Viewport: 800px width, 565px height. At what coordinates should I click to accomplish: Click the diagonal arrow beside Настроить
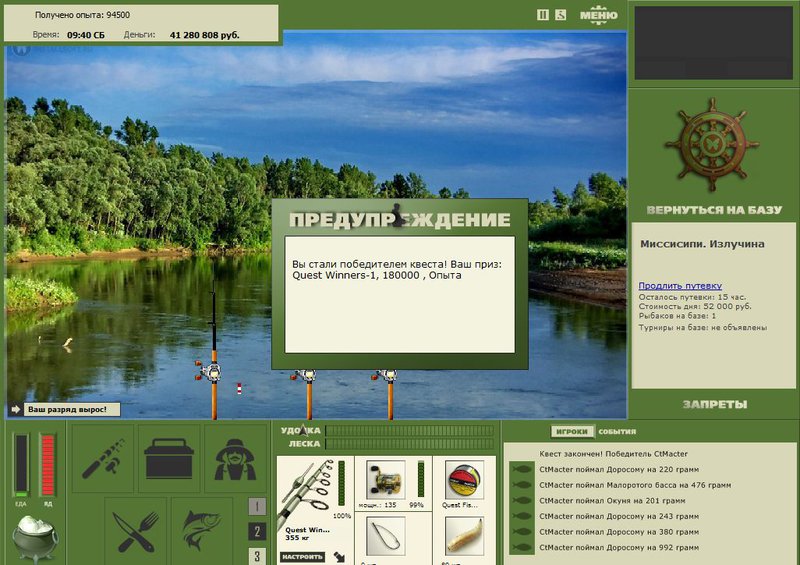339,557
